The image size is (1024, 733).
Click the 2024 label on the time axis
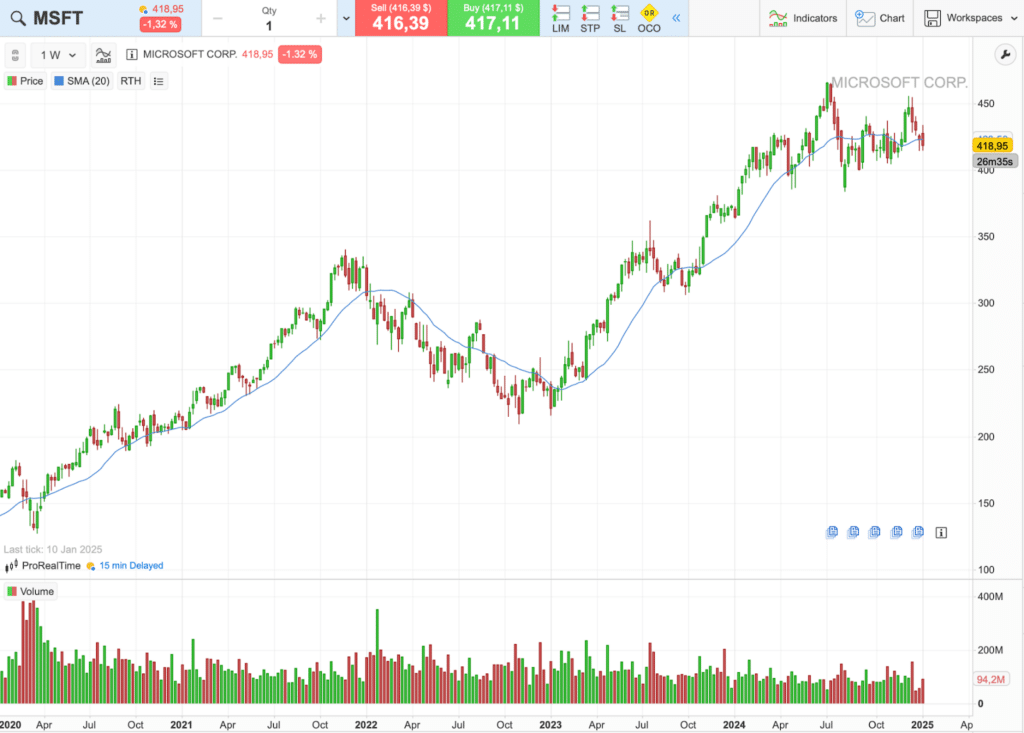pyautogui.click(x=734, y=725)
